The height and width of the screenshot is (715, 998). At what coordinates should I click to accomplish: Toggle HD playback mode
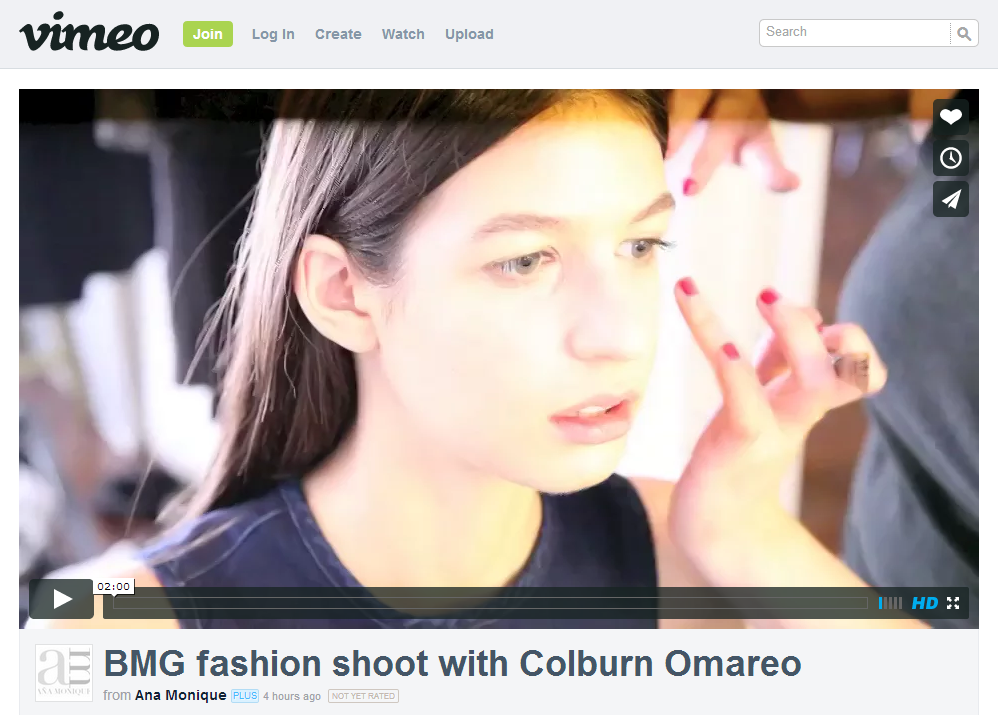click(923, 602)
